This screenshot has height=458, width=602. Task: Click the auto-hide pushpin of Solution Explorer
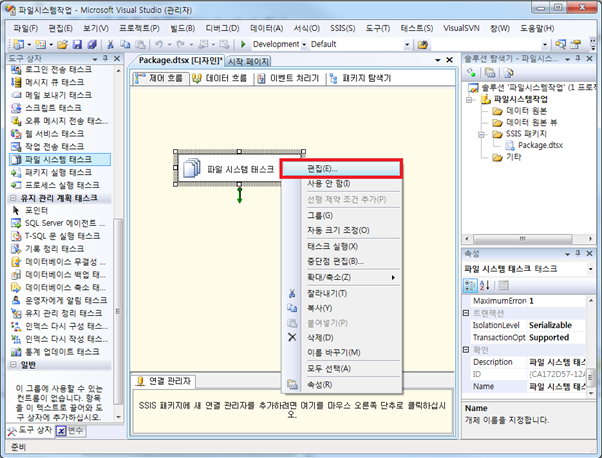(578, 59)
